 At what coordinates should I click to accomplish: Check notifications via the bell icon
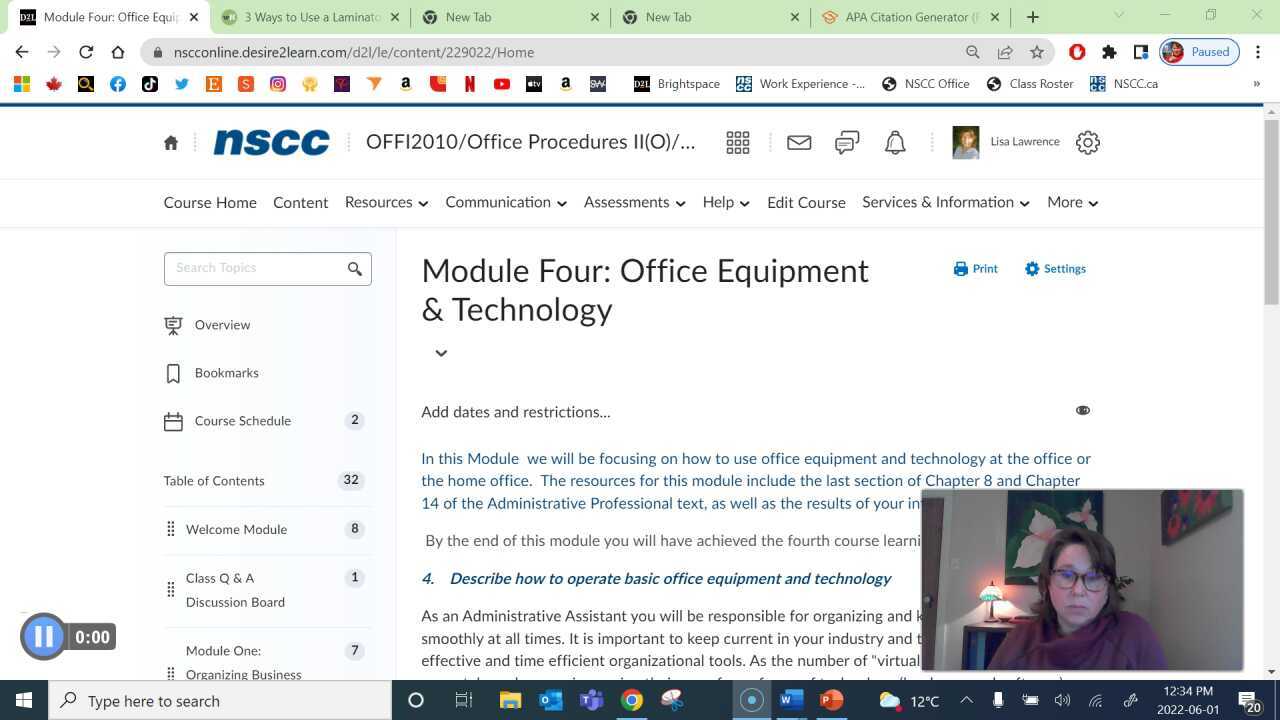(894, 142)
